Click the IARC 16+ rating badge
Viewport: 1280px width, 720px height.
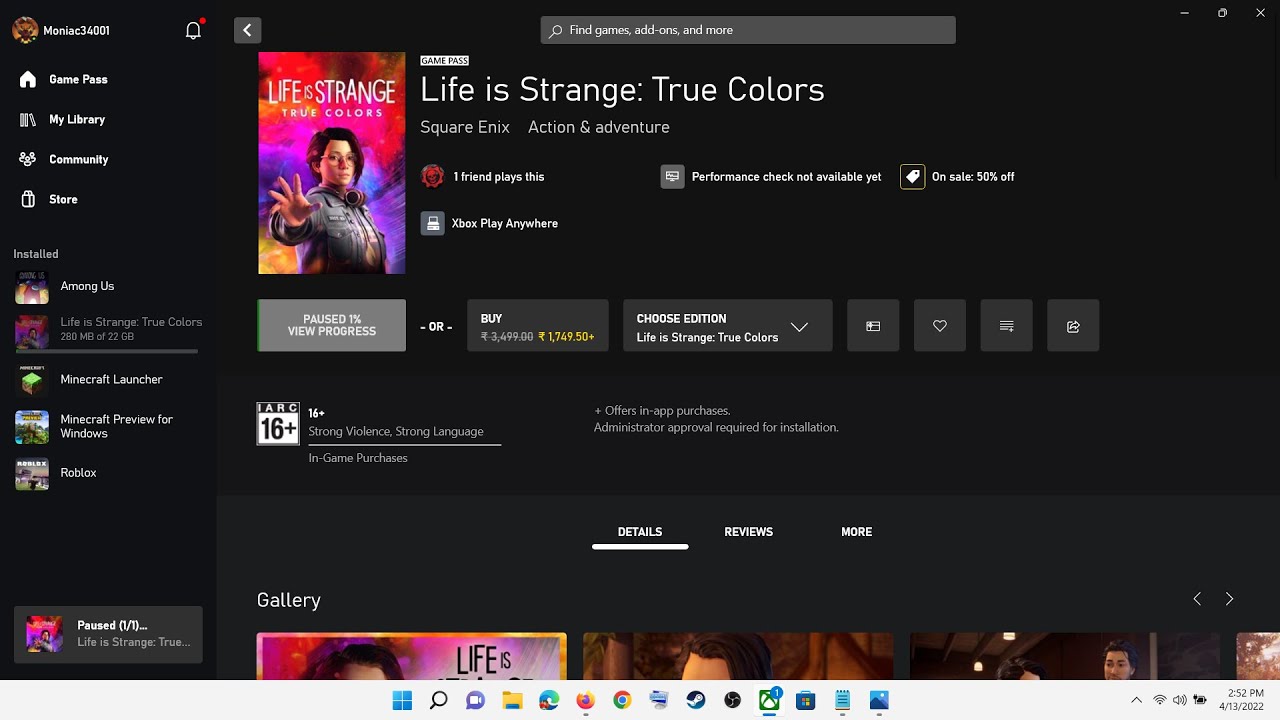click(278, 423)
